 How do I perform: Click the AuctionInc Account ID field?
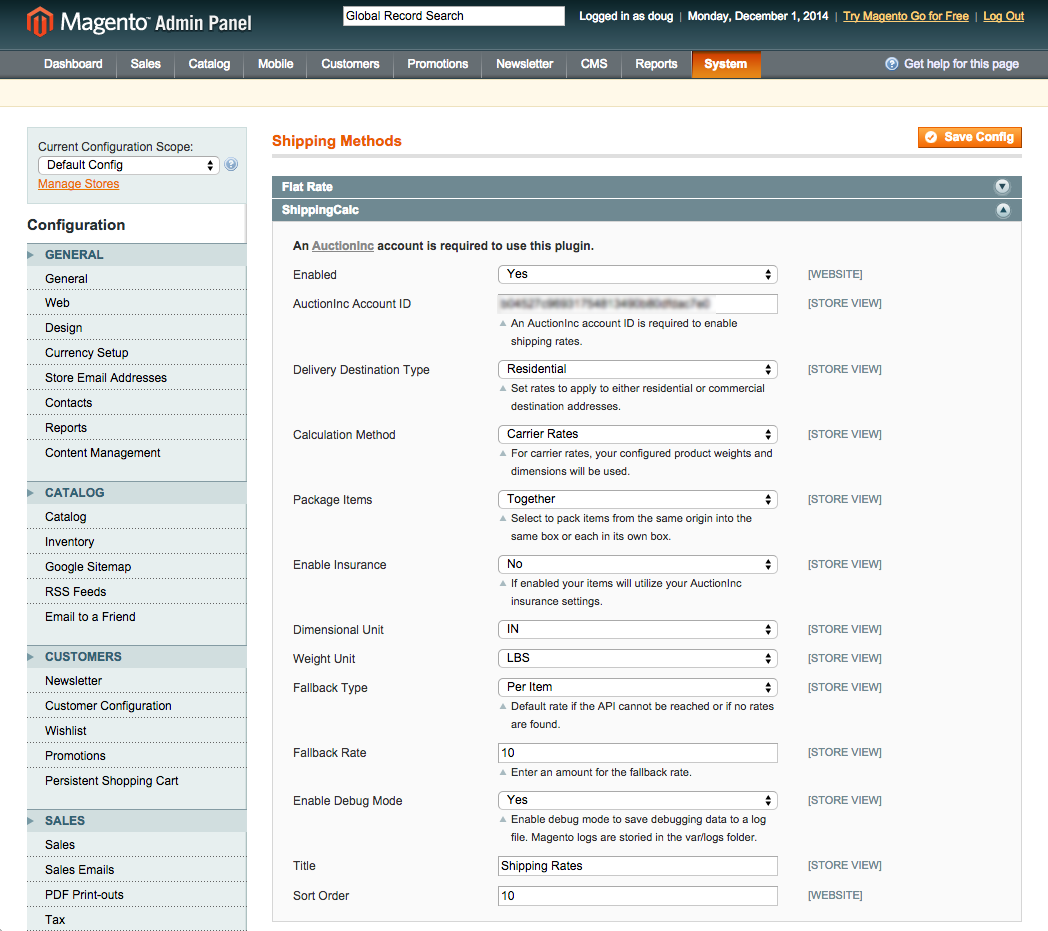tap(637, 303)
